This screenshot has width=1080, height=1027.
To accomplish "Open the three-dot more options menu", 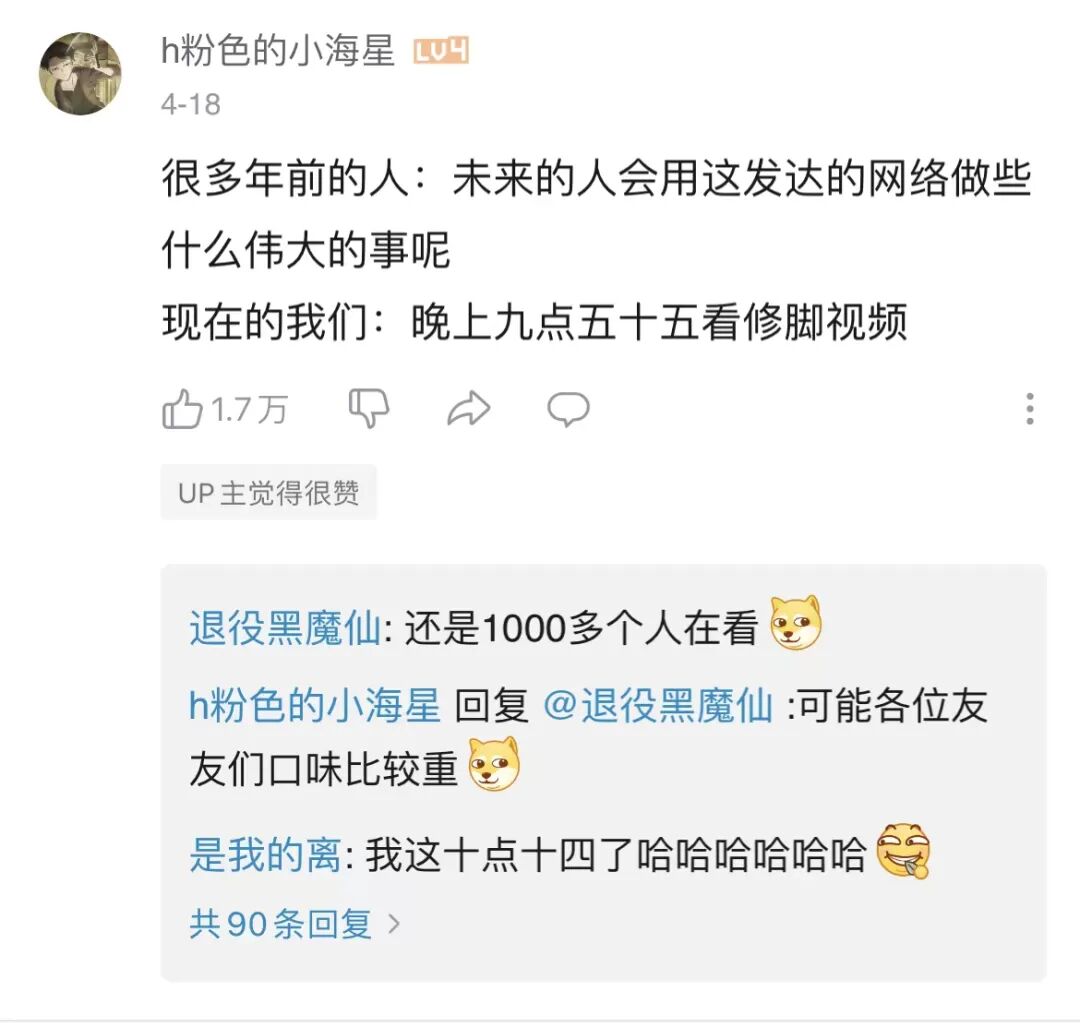I will coord(1030,409).
